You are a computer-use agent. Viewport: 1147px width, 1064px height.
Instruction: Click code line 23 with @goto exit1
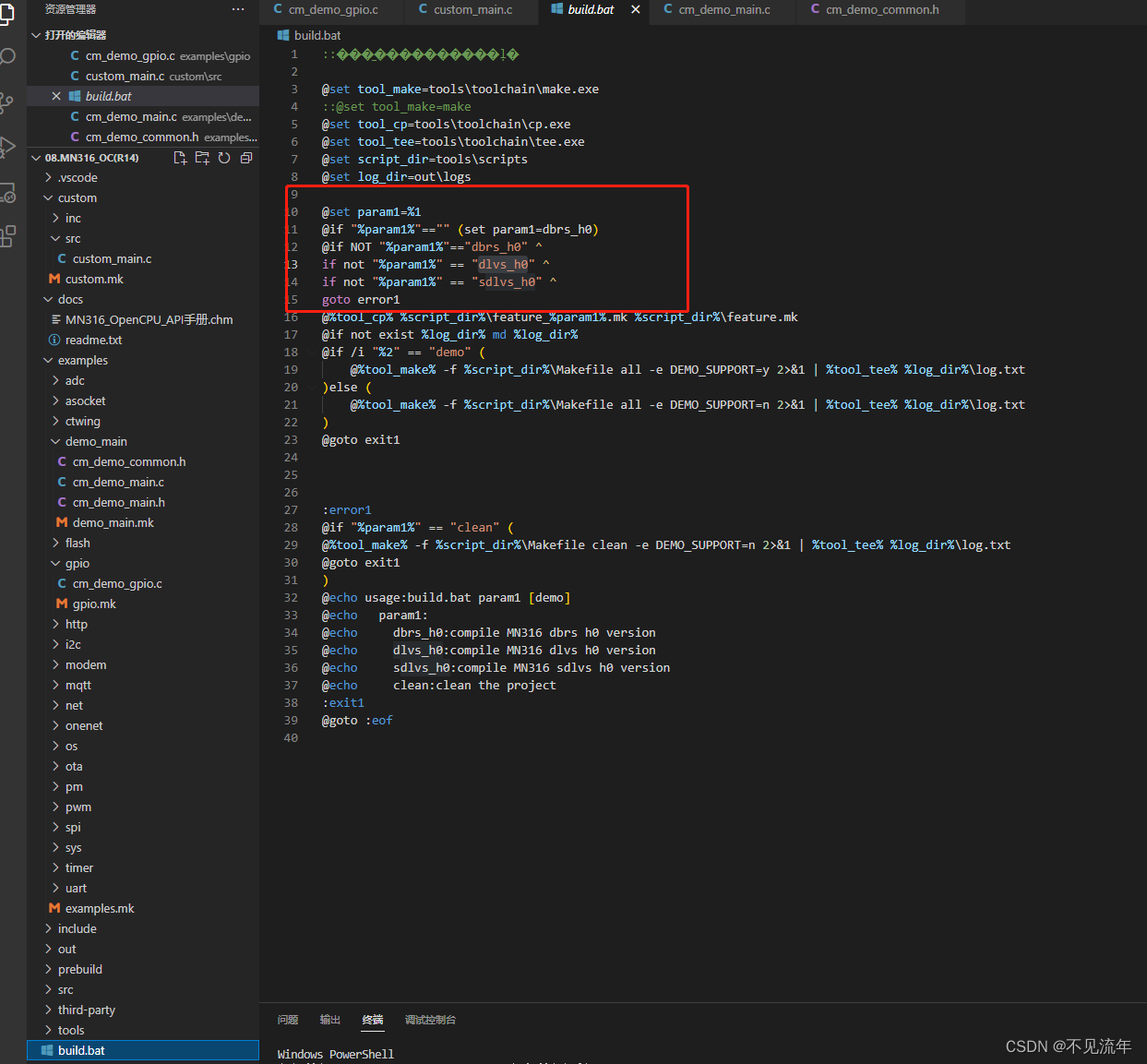click(x=361, y=439)
